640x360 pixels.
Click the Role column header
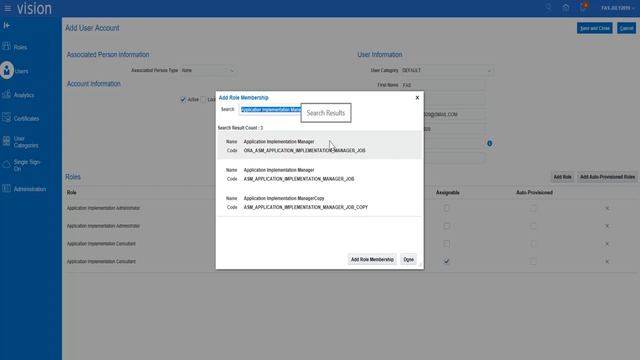71,192
